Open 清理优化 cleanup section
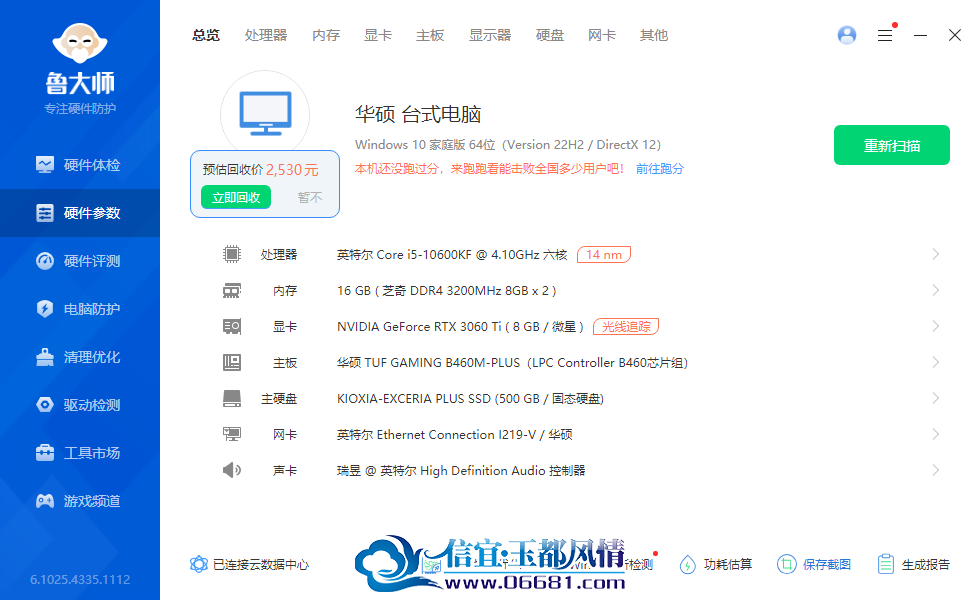 pyautogui.click(x=79, y=358)
